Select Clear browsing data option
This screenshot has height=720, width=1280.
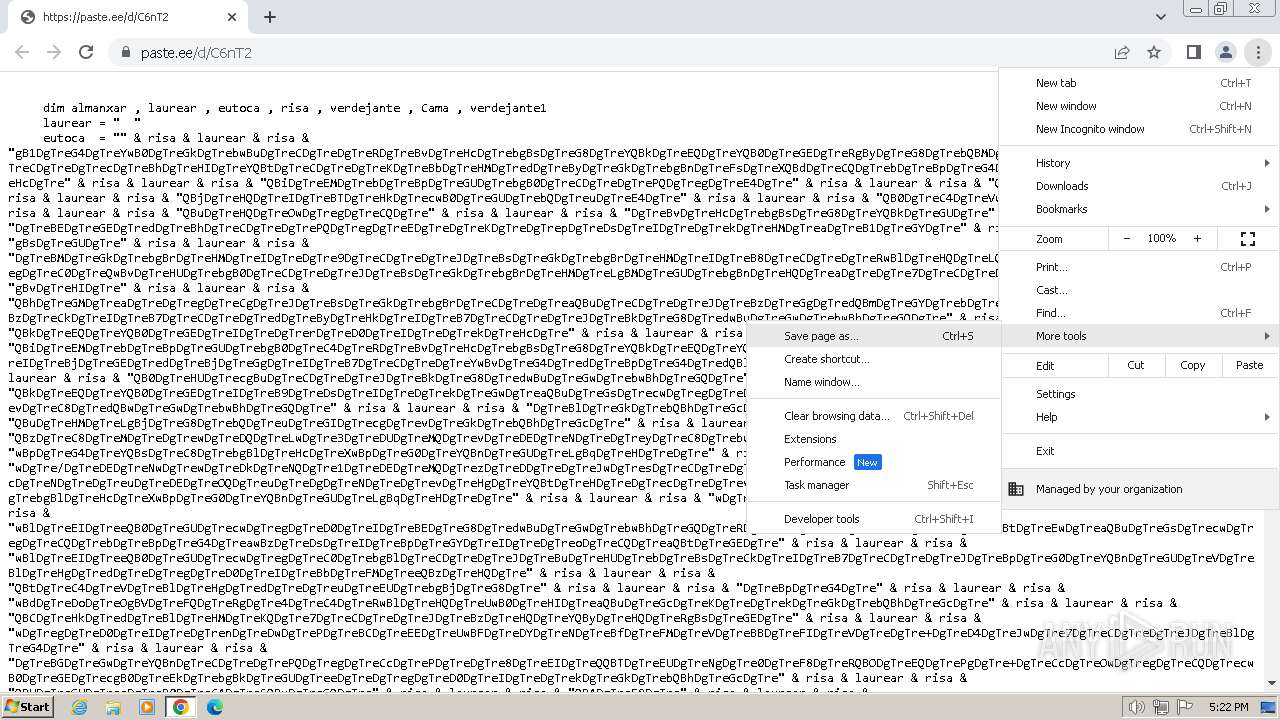pyautogui.click(x=874, y=416)
